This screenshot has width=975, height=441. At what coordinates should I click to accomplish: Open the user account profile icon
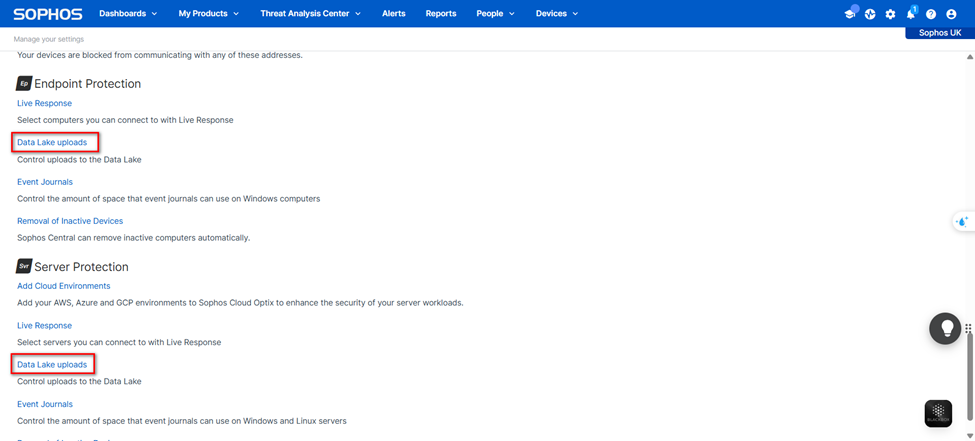click(951, 14)
